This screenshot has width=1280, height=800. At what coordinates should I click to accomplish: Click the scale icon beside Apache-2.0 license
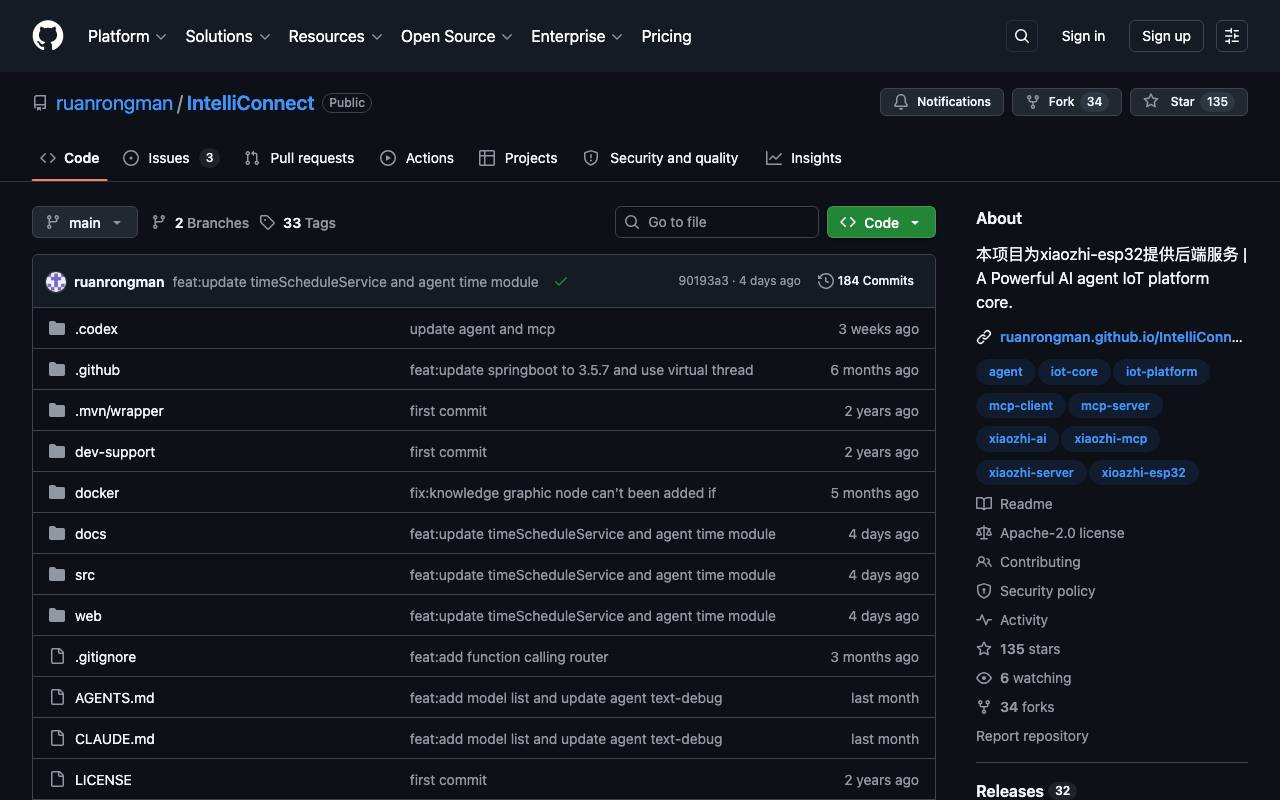coord(984,533)
